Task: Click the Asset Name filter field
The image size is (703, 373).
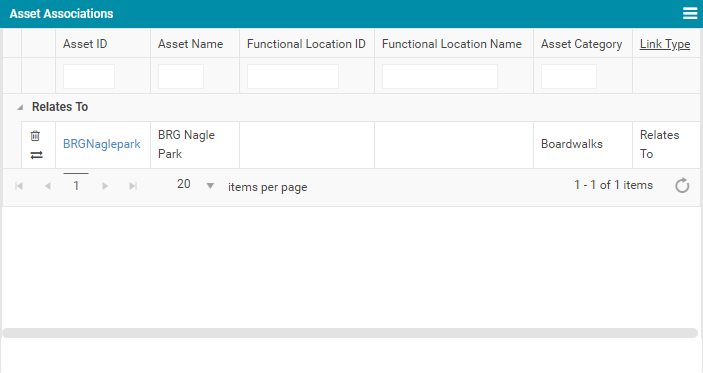Action: pos(181,76)
